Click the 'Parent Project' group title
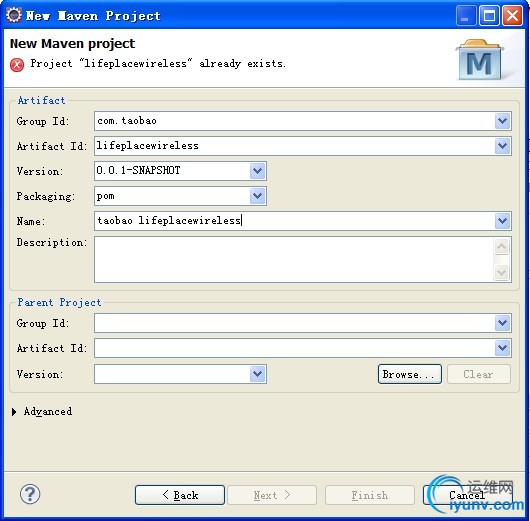The width and height of the screenshot is (530, 521). click(59, 302)
